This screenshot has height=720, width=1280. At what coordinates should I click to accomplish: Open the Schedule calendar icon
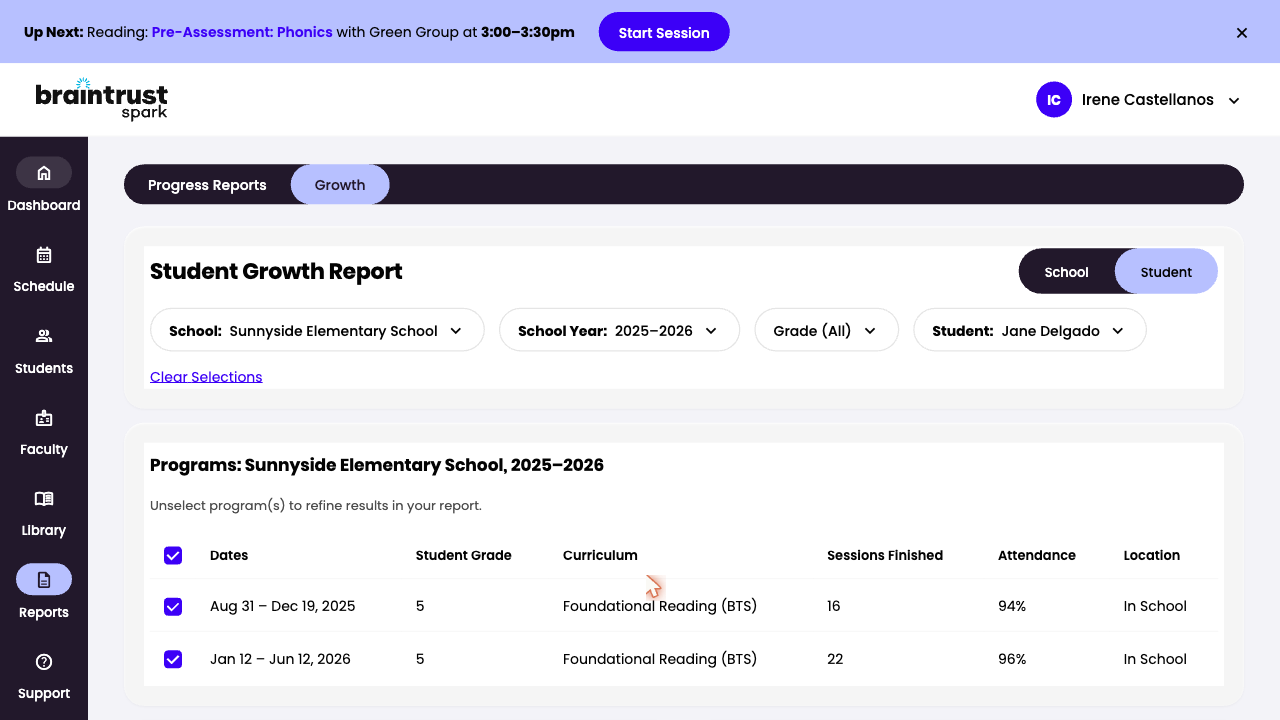[x=44, y=254]
